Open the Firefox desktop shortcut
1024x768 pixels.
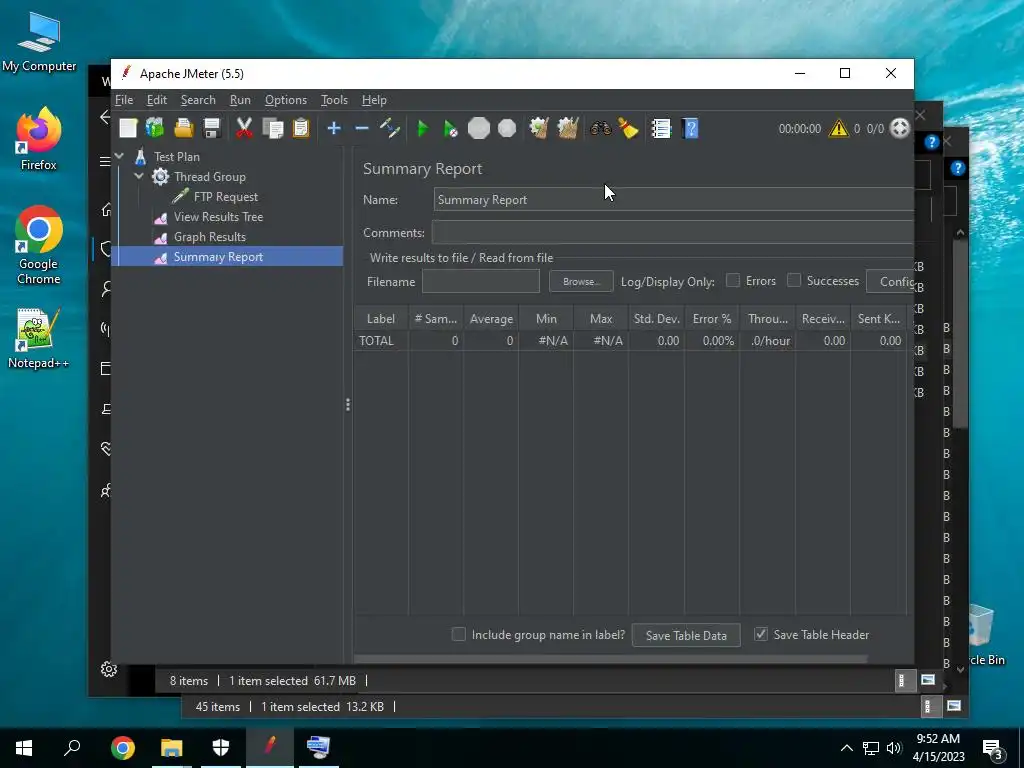click(39, 139)
